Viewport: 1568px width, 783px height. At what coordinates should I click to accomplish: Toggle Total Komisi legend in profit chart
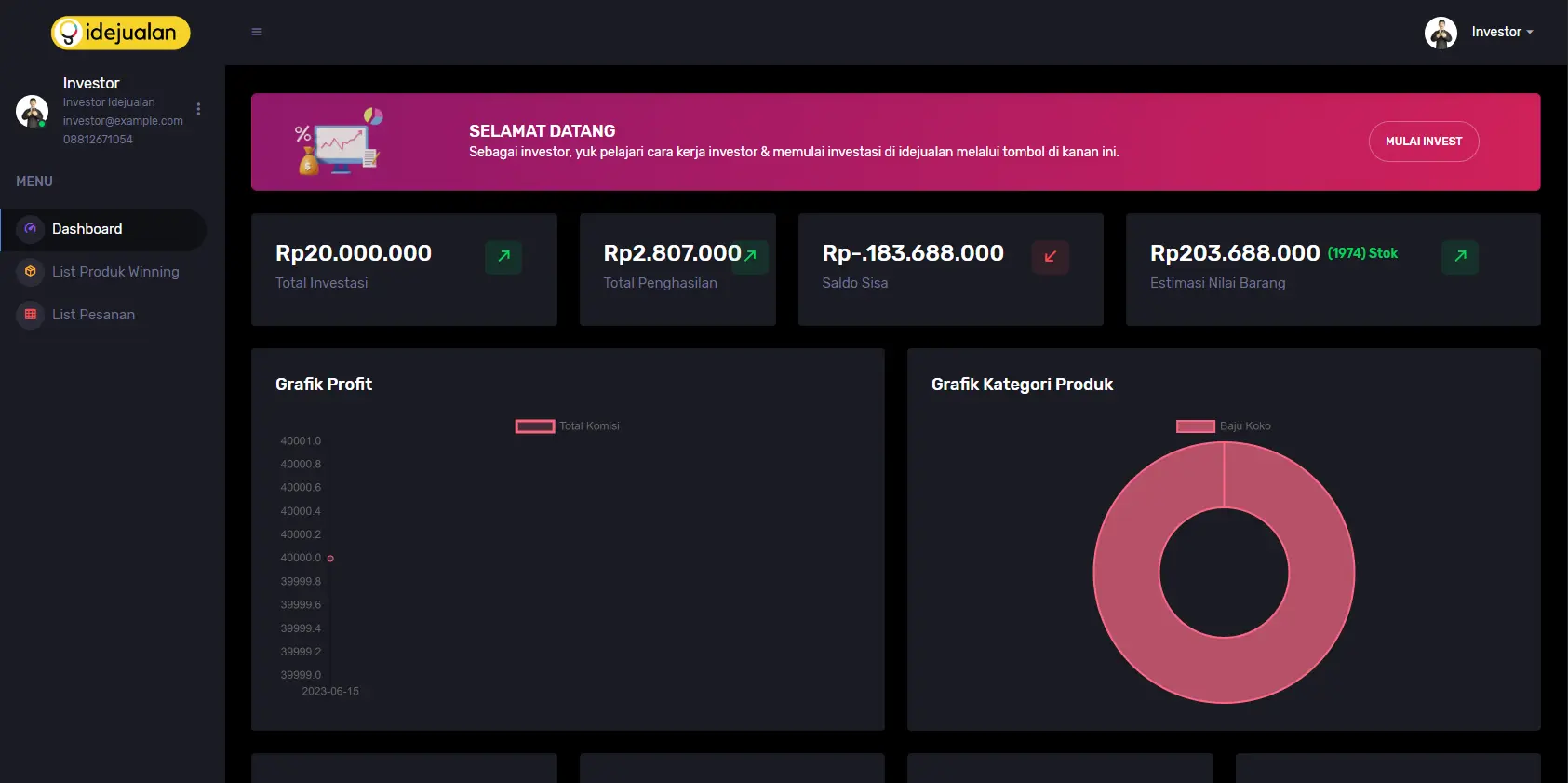[535, 426]
